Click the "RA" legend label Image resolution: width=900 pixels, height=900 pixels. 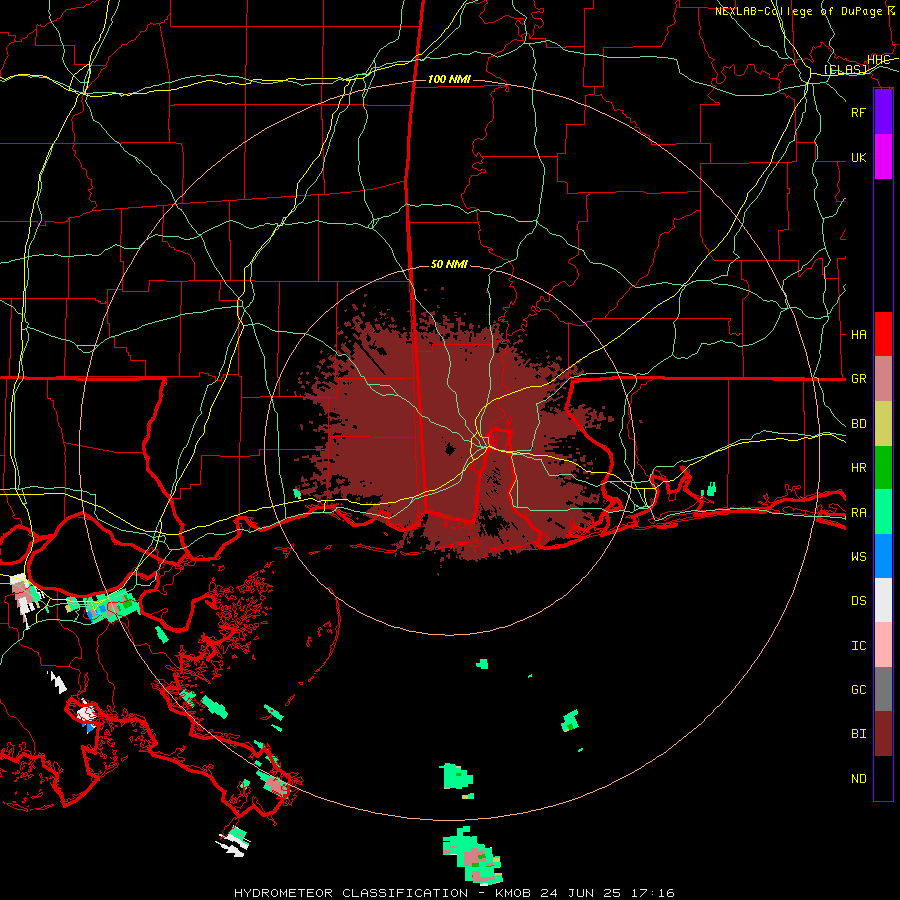pyautogui.click(x=858, y=513)
